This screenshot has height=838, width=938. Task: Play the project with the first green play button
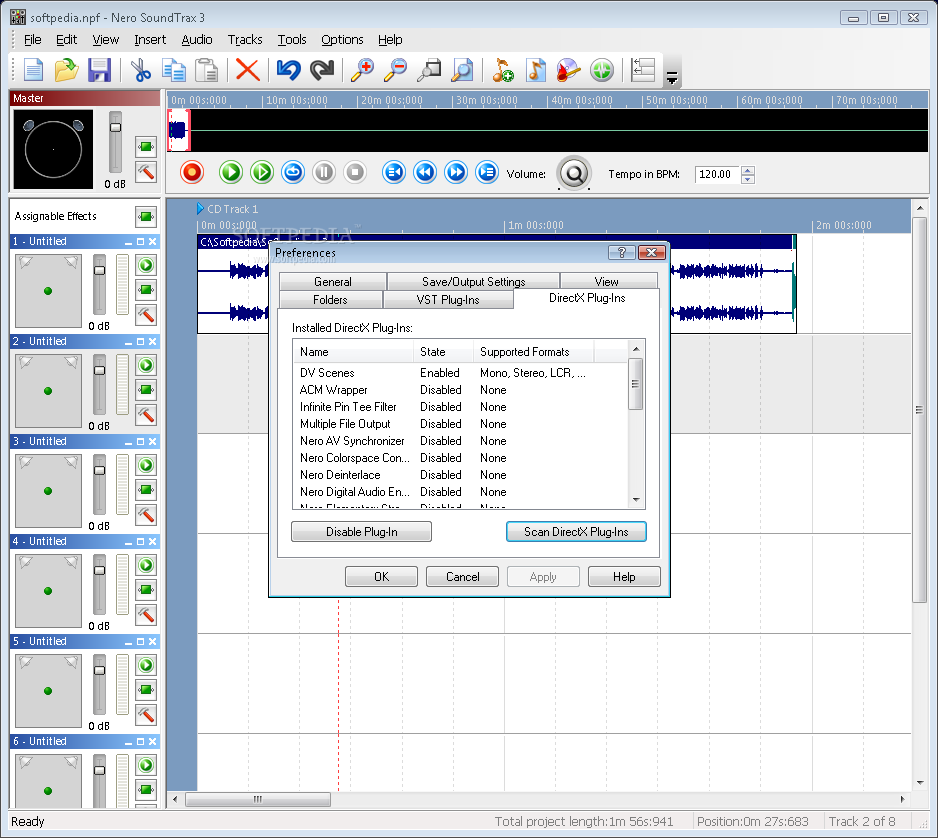click(230, 172)
